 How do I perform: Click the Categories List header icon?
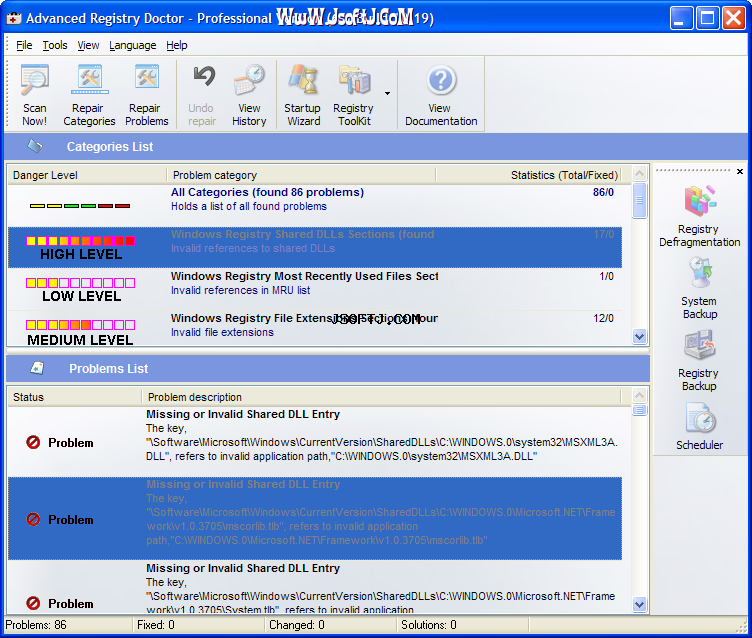35,146
